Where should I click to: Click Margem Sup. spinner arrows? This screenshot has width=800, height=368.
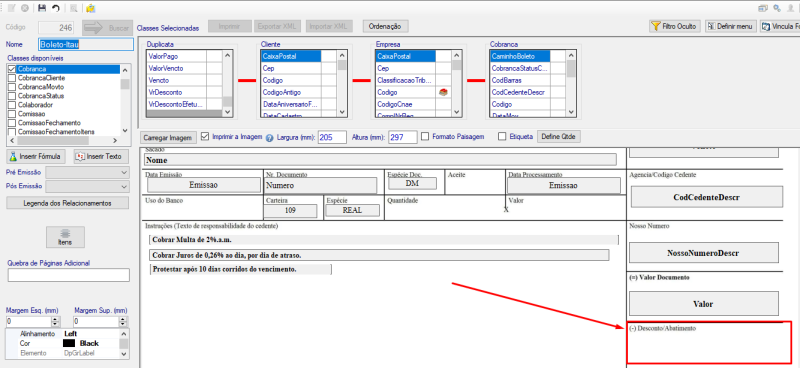[x=122, y=322]
